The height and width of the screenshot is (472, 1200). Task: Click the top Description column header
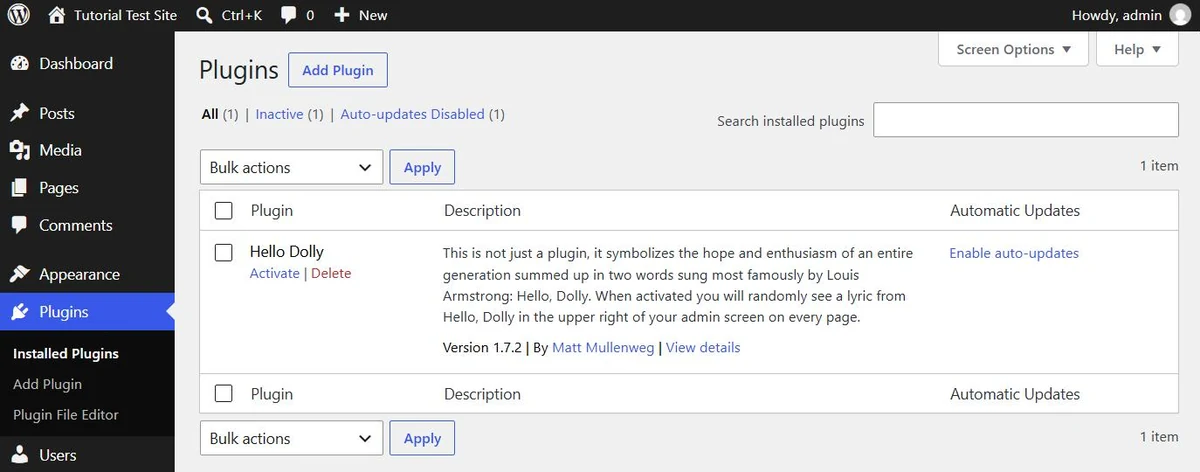(x=482, y=210)
